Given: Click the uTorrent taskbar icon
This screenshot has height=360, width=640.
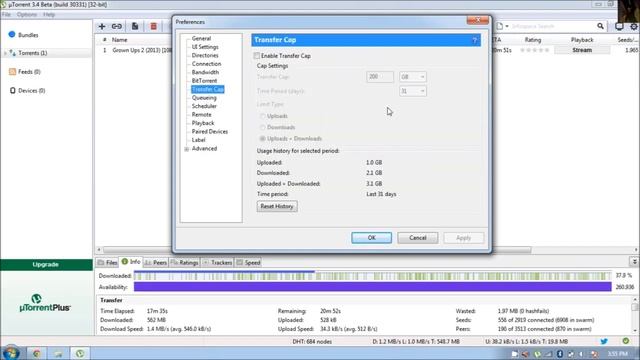Looking at the screenshot, I should pos(80,353).
